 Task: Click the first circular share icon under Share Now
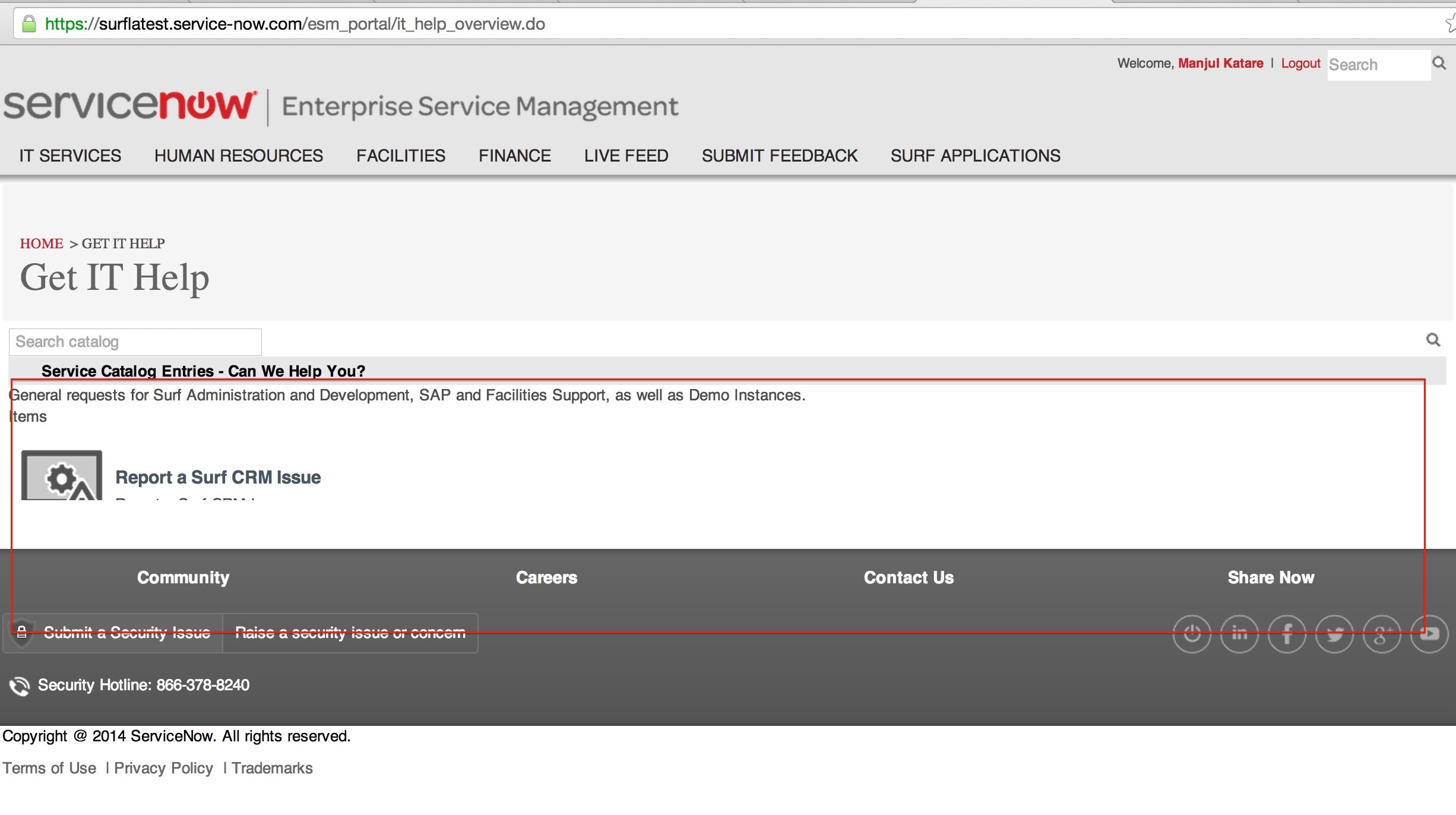[1192, 634]
